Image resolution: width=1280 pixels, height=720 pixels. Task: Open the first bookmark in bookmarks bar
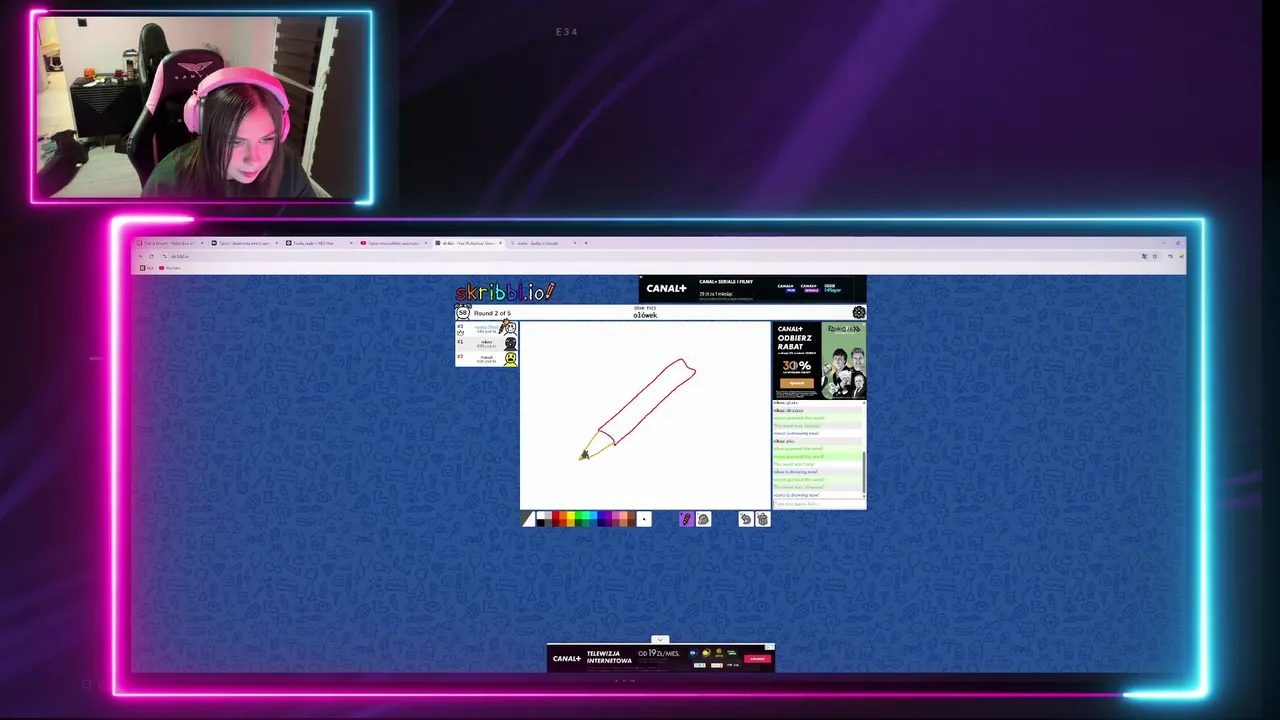click(146, 268)
